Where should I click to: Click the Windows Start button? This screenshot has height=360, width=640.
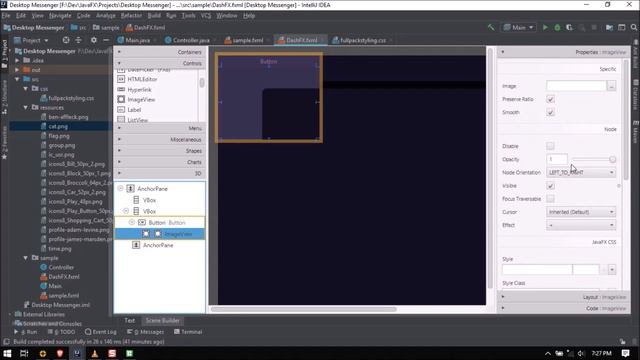(x=7, y=353)
